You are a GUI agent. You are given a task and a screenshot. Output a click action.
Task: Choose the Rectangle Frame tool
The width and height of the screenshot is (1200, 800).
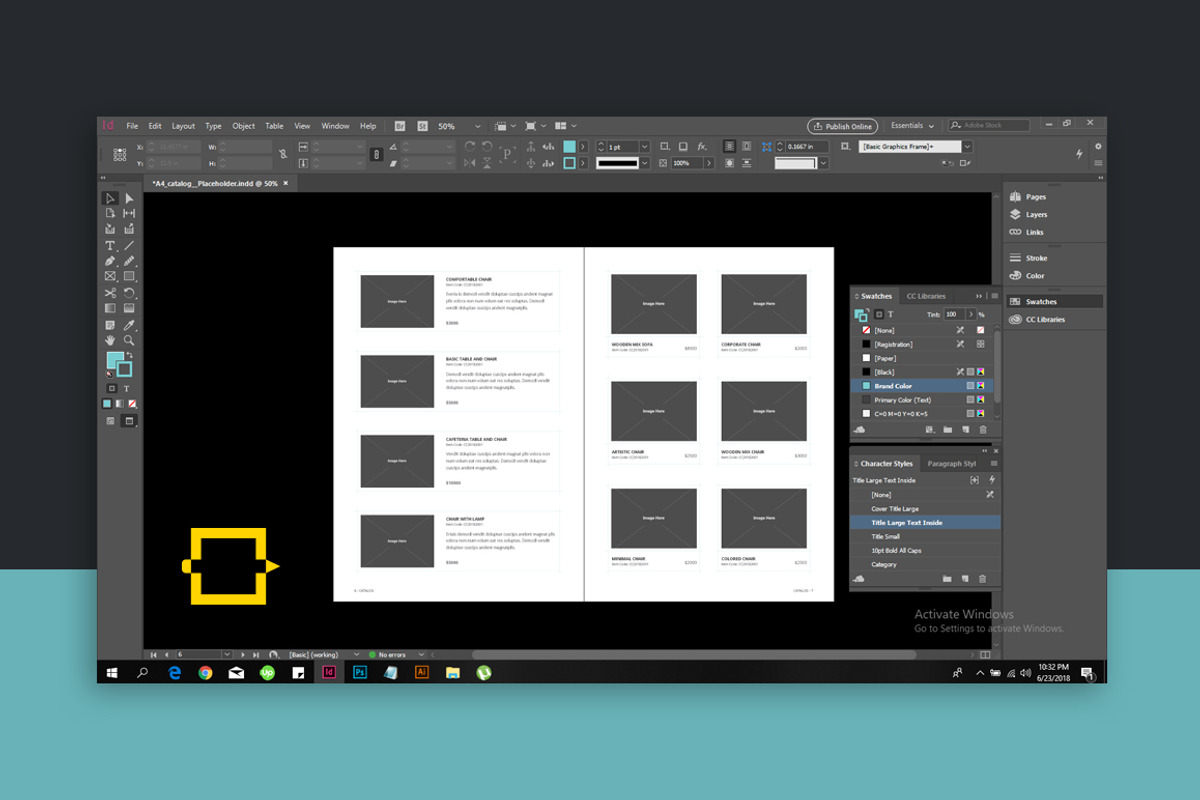click(x=110, y=277)
